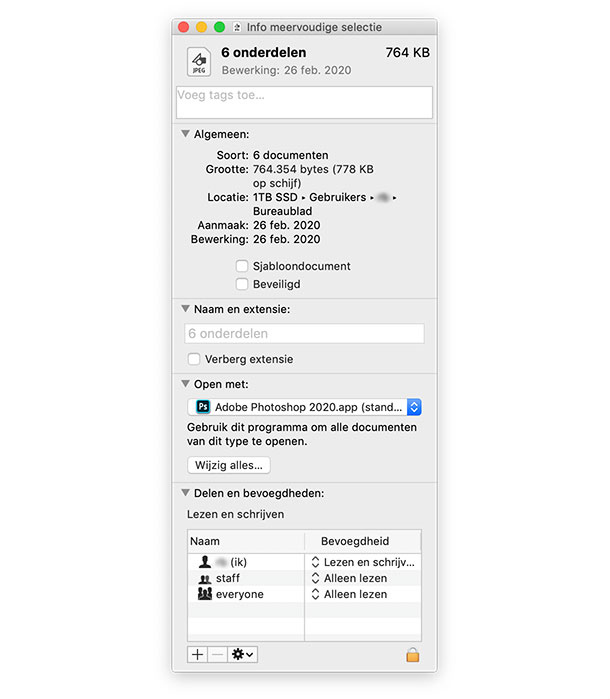Click the JPEG file icon in header
This screenshot has height=699, width=610.
(x=199, y=62)
